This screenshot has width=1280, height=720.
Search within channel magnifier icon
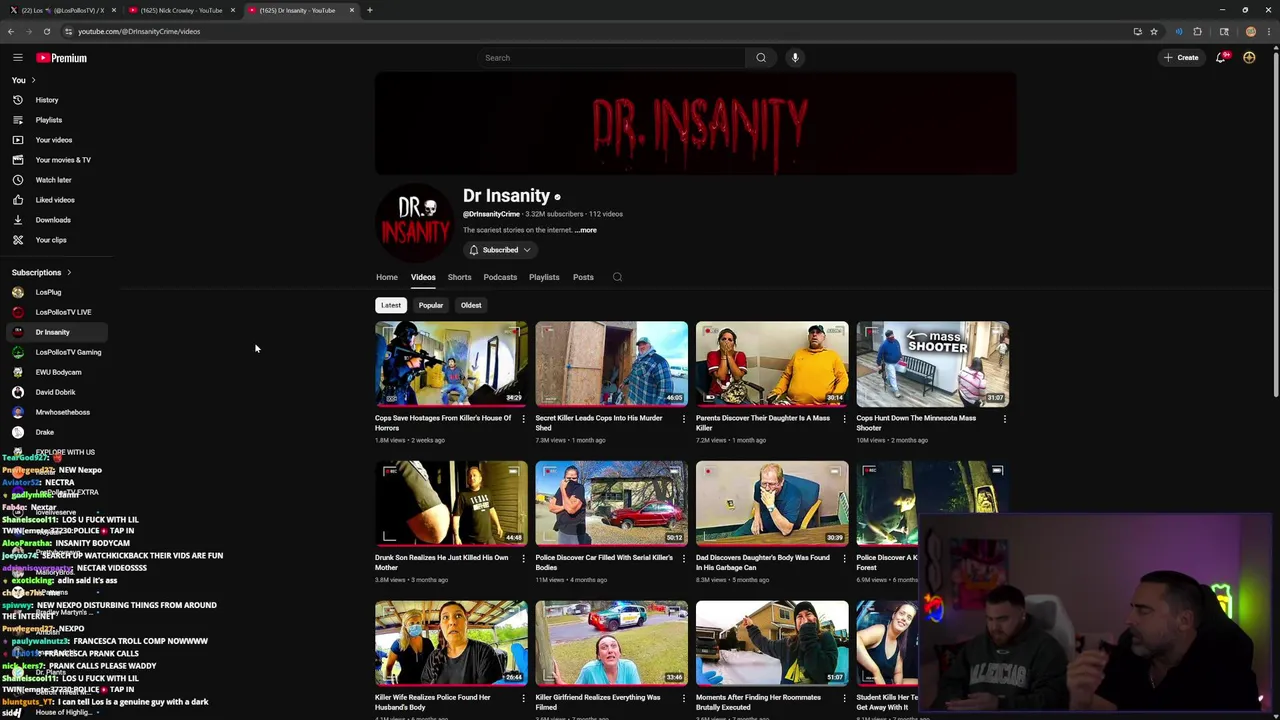point(617,277)
